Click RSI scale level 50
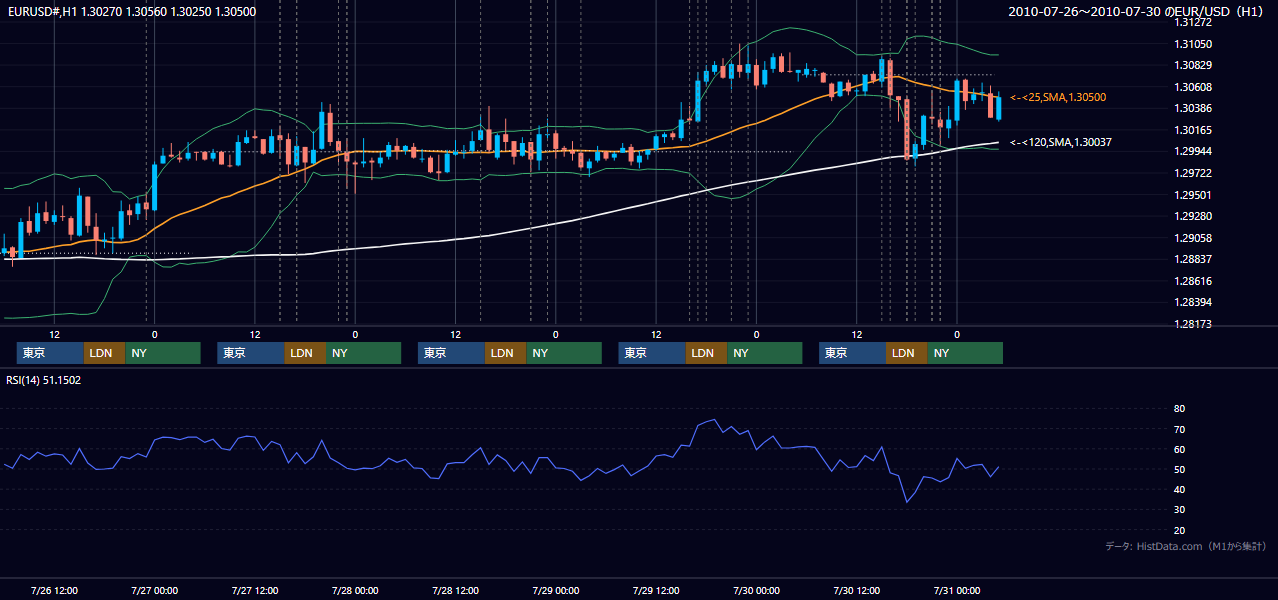This screenshot has width=1278, height=600. point(1180,469)
